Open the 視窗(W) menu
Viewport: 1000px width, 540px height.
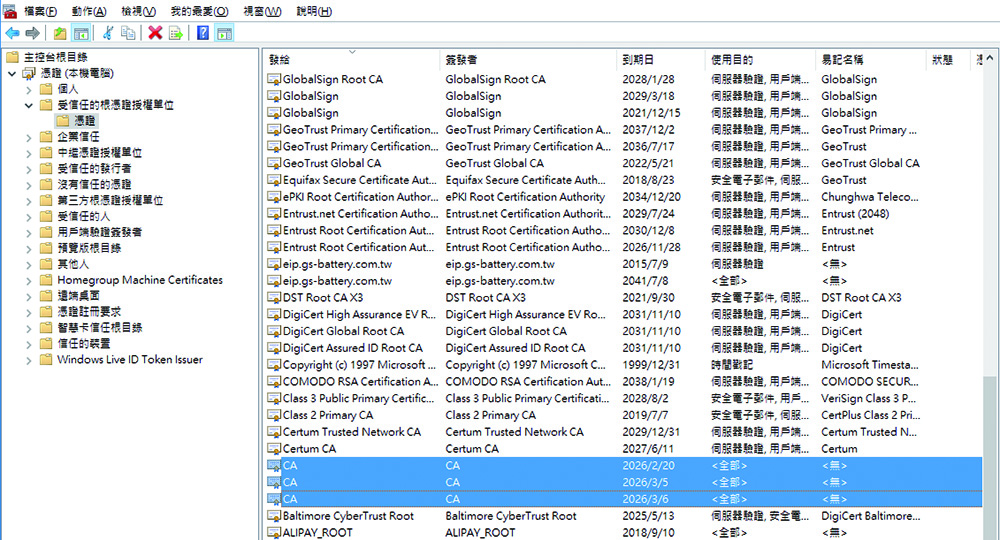(262, 11)
